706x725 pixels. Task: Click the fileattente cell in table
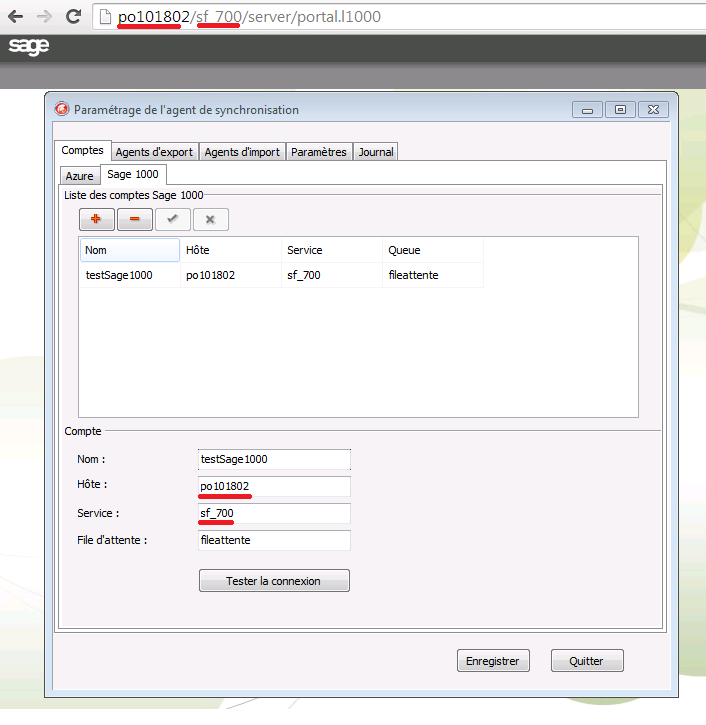click(433, 275)
